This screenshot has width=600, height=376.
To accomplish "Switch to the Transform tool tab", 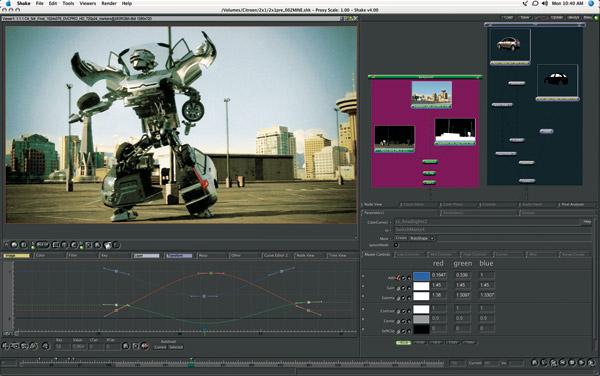I will pos(179,255).
